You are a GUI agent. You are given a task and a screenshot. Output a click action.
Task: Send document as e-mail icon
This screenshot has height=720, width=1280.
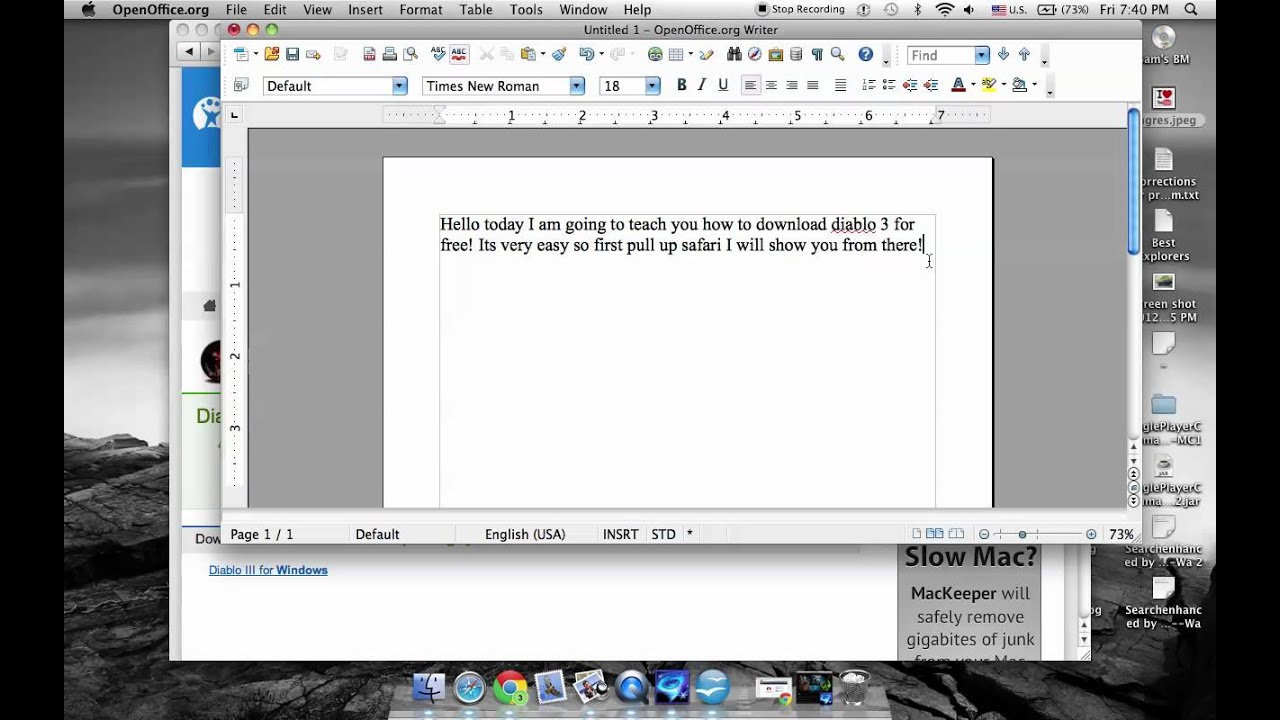(x=313, y=54)
